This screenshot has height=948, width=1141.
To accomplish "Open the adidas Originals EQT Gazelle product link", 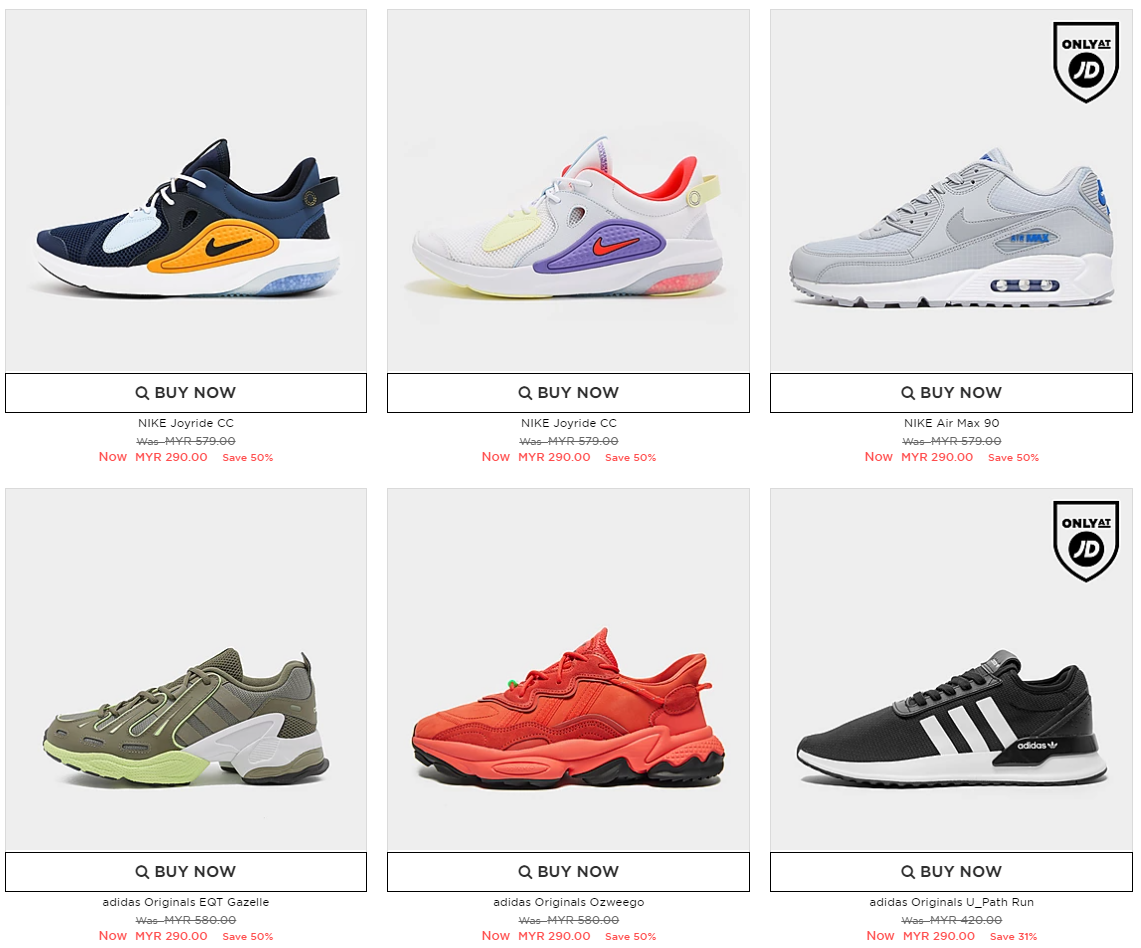I will pyautogui.click(x=186, y=902).
